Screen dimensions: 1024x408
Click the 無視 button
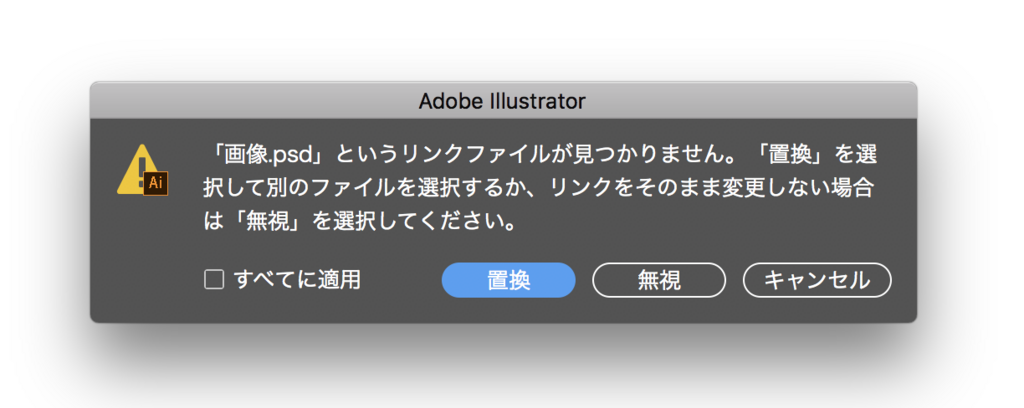(x=659, y=280)
